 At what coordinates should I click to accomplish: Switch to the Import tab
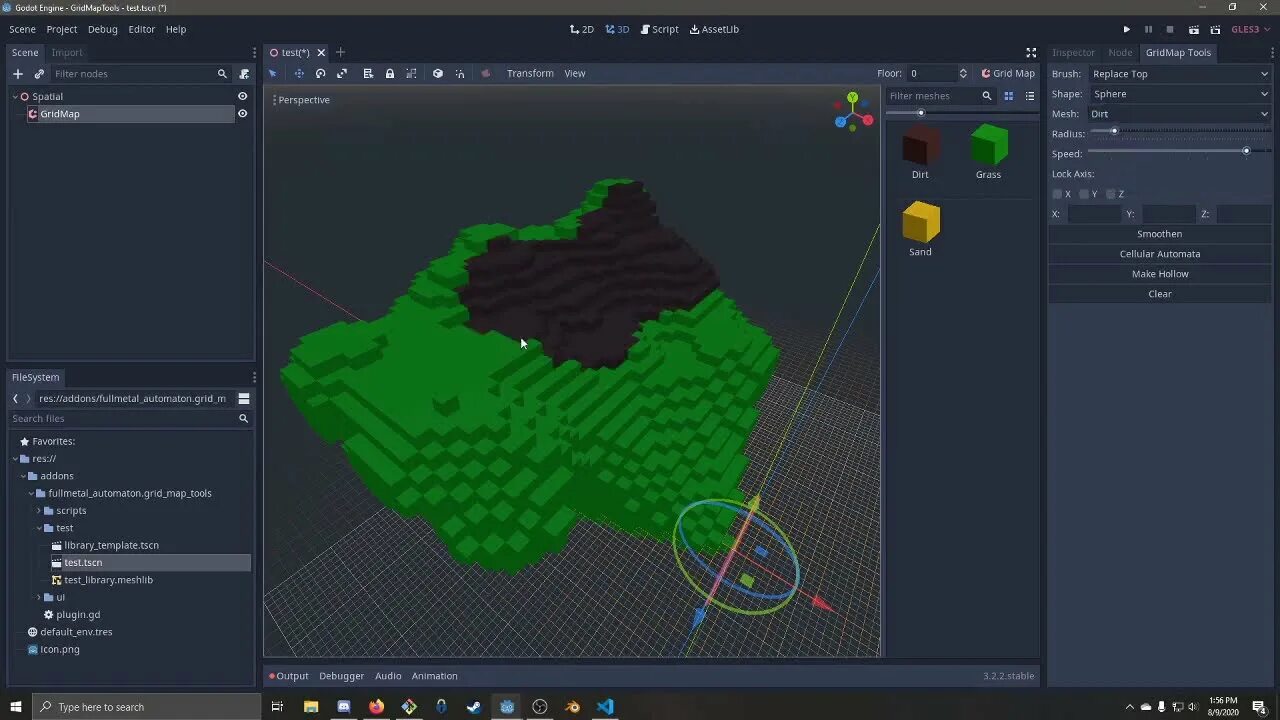pos(67,53)
